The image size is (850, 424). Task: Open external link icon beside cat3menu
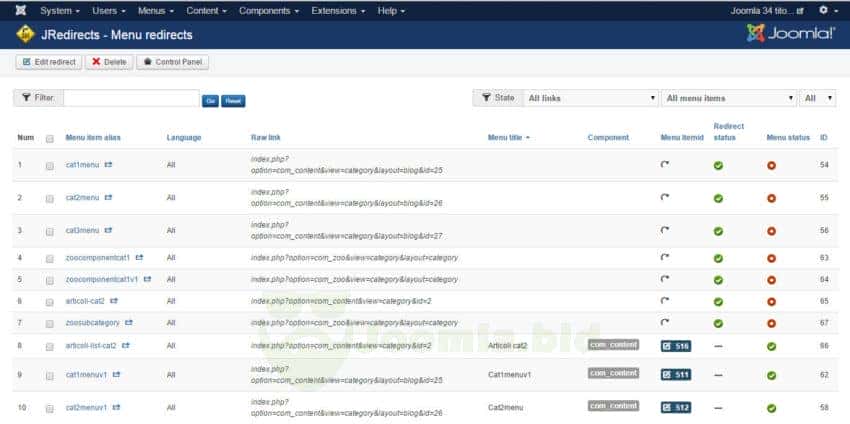click(108, 230)
